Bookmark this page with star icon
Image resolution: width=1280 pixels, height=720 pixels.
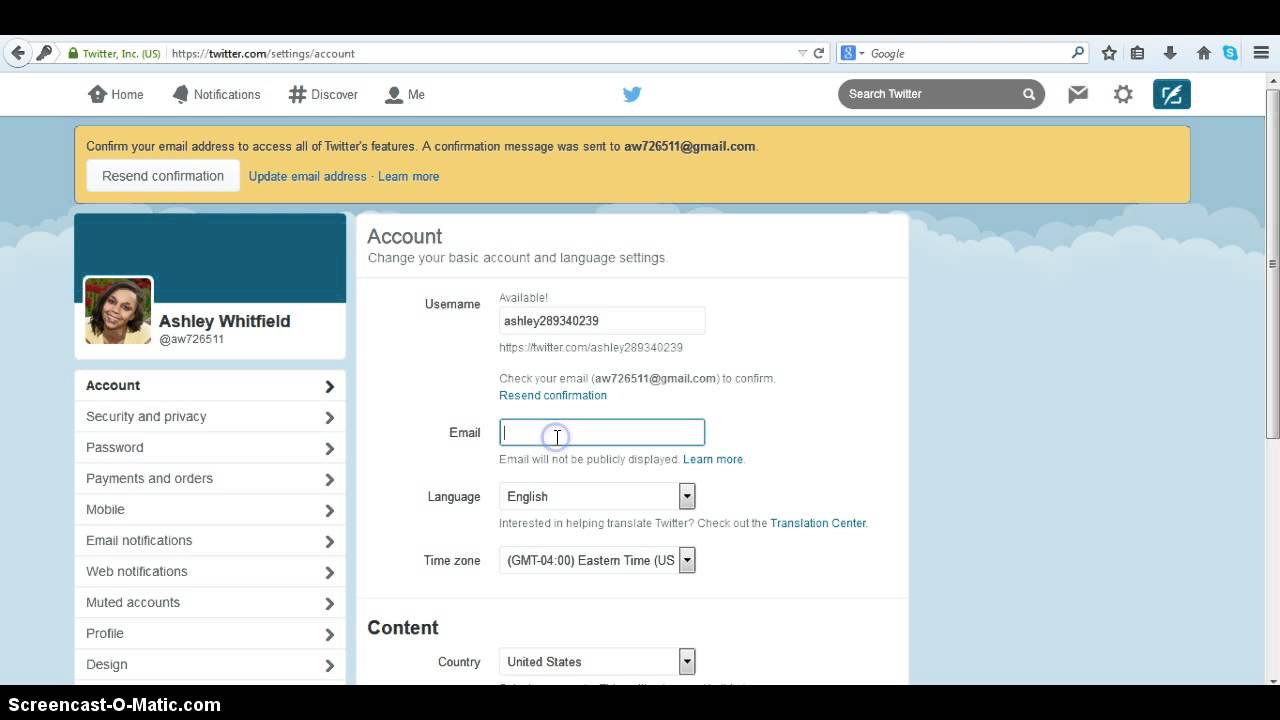coord(1109,53)
